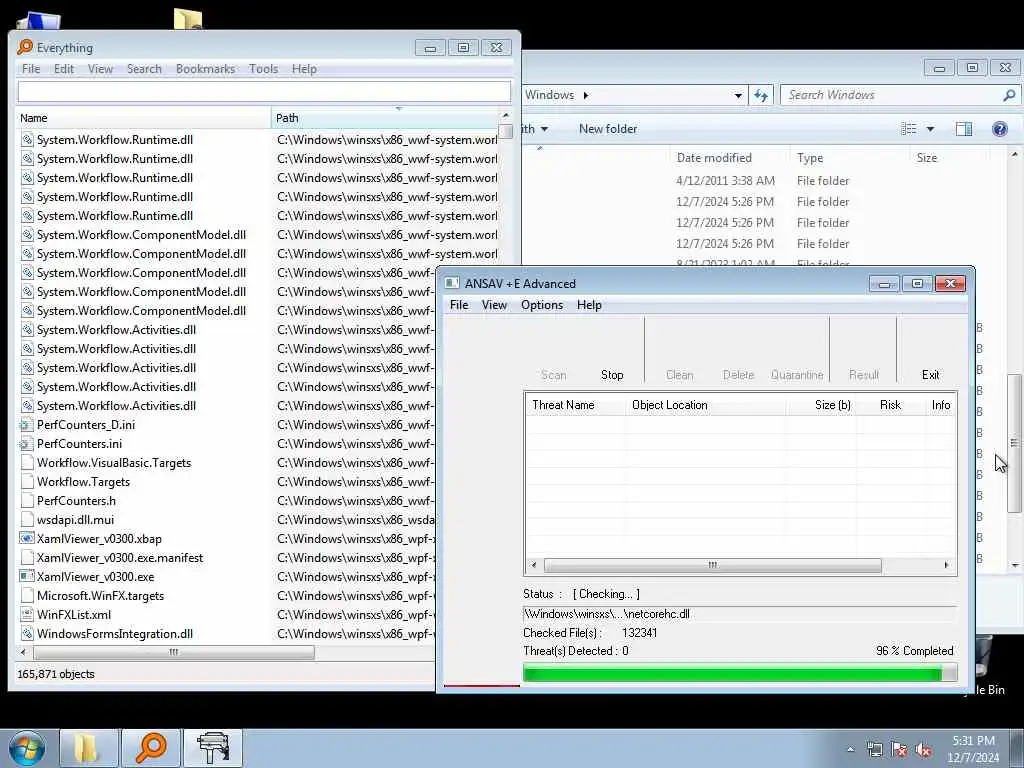
Task: Click the Explorer help question mark icon
Action: click(1000, 129)
